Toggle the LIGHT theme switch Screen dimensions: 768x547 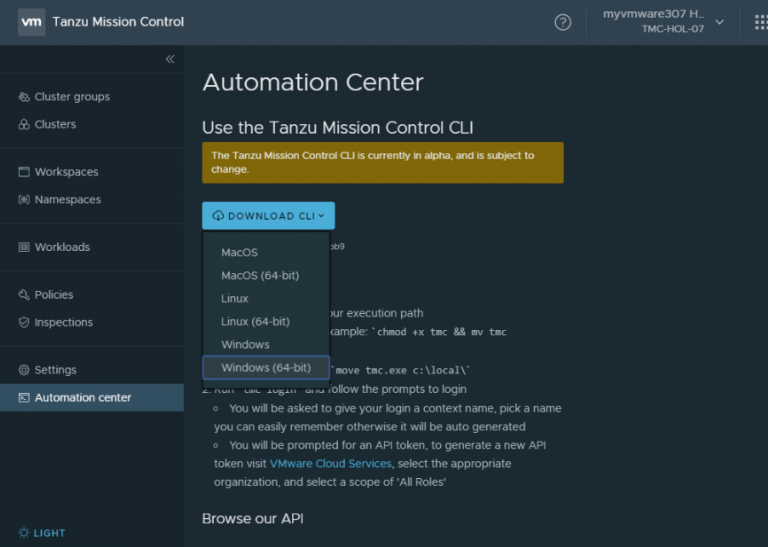[x=42, y=533]
